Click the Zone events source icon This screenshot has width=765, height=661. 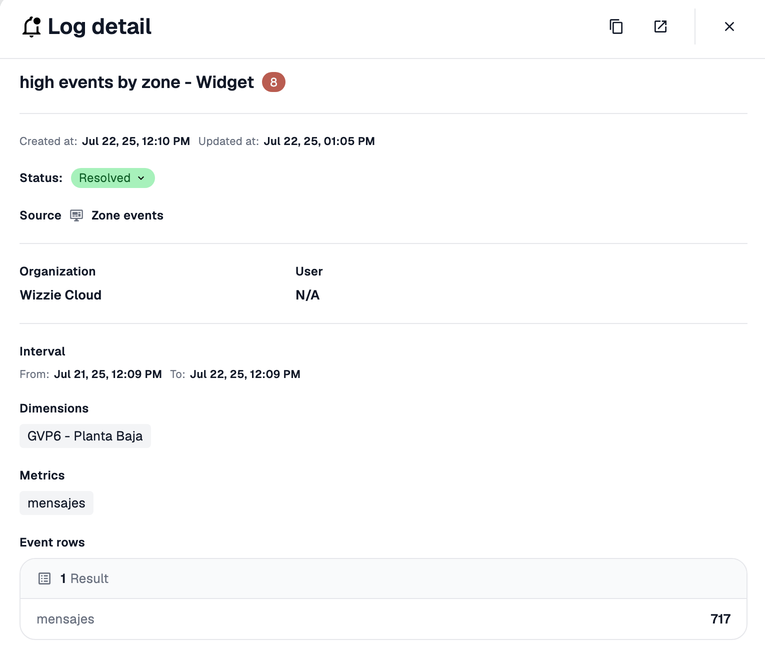coord(77,215)
